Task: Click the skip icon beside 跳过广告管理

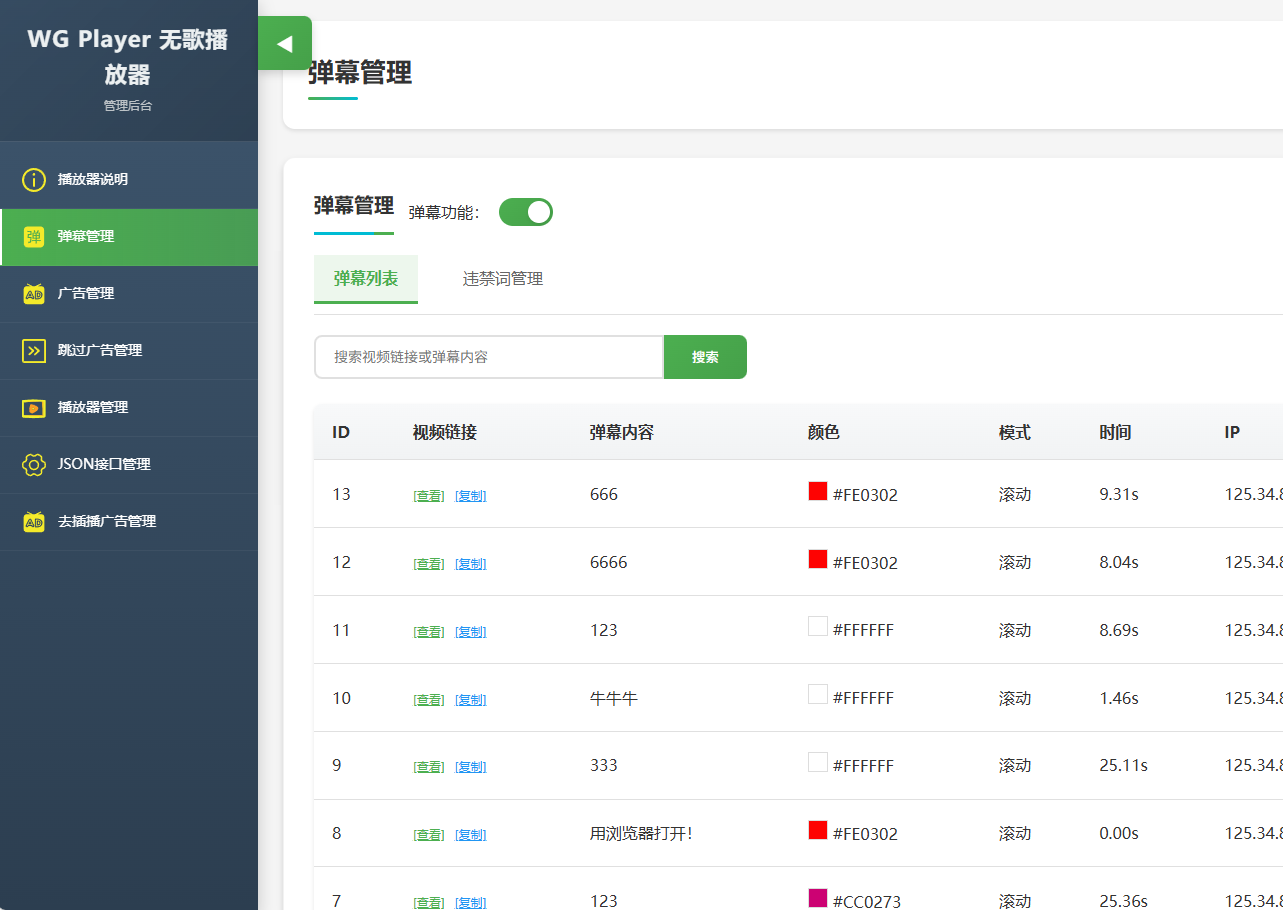Action: (34, 351)
